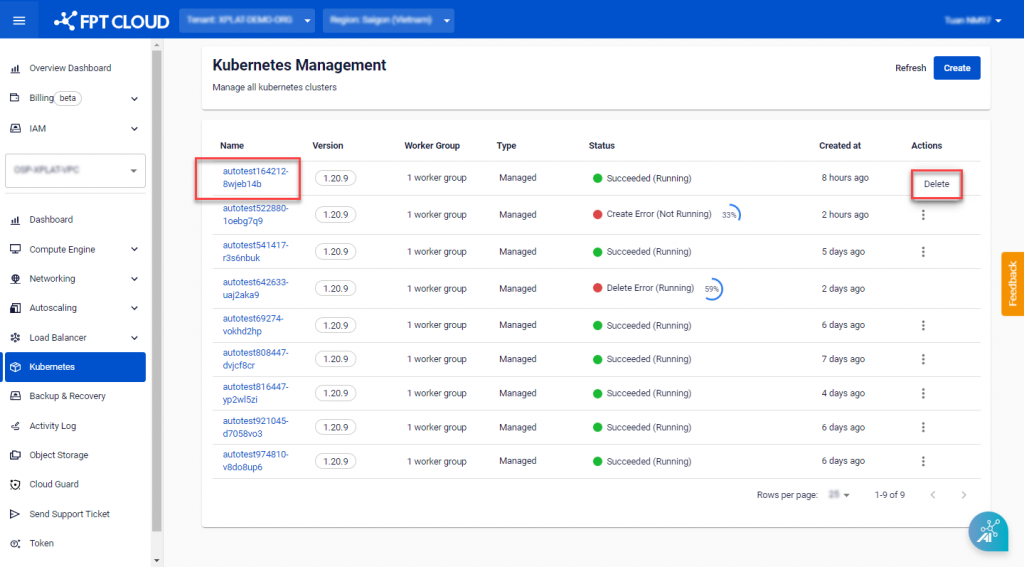
Task: Open three-dot menu for autotest522880 cluster
Action: pyautogui.click(x=923, y=215)
